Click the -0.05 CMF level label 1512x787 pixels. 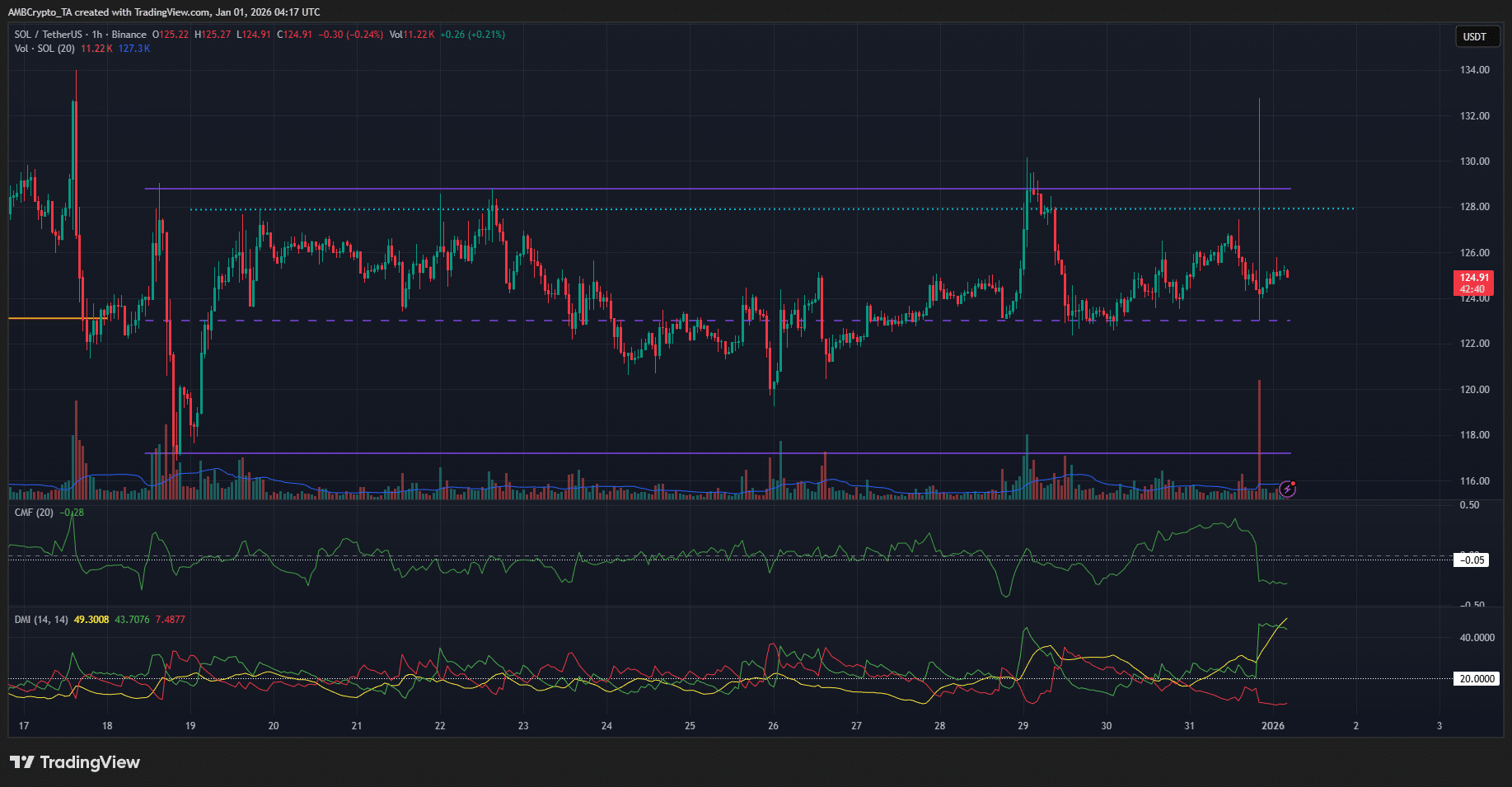pyautogui.click(x=1472, y=560)
